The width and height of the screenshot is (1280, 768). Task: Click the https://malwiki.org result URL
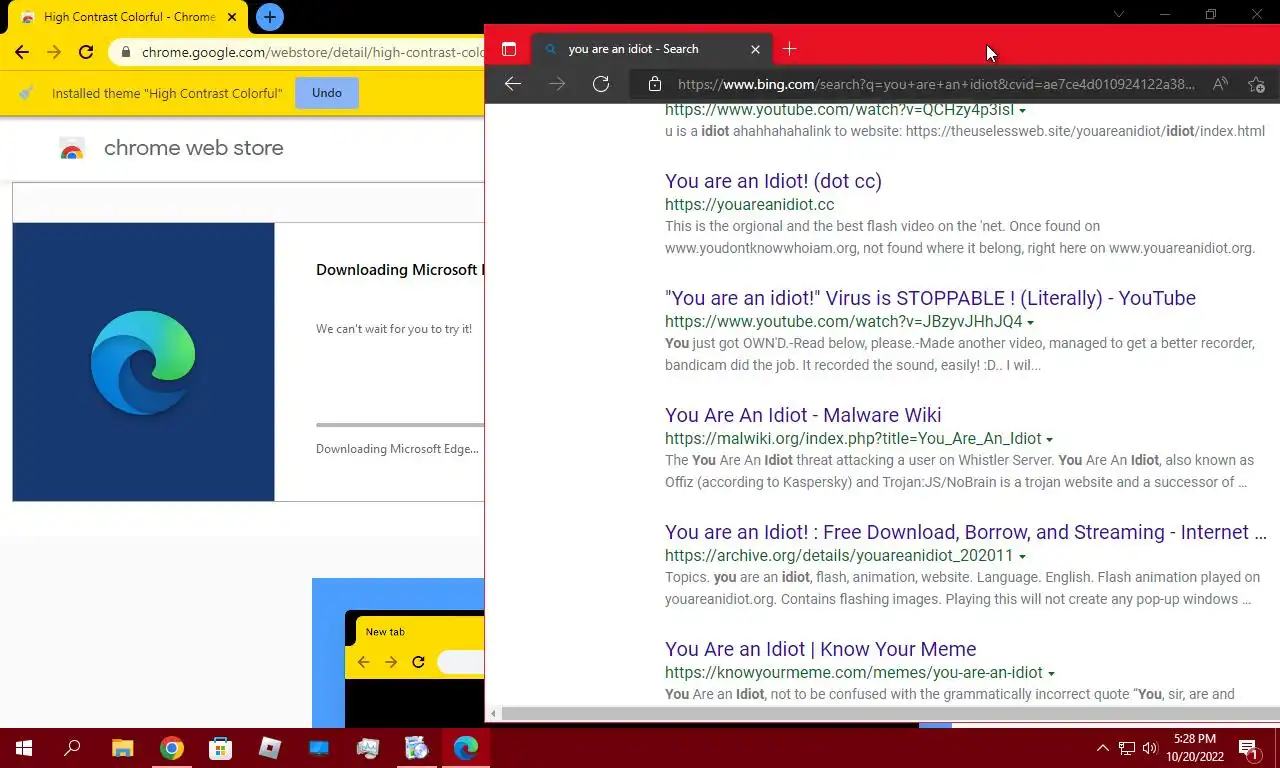pos(853,439)
